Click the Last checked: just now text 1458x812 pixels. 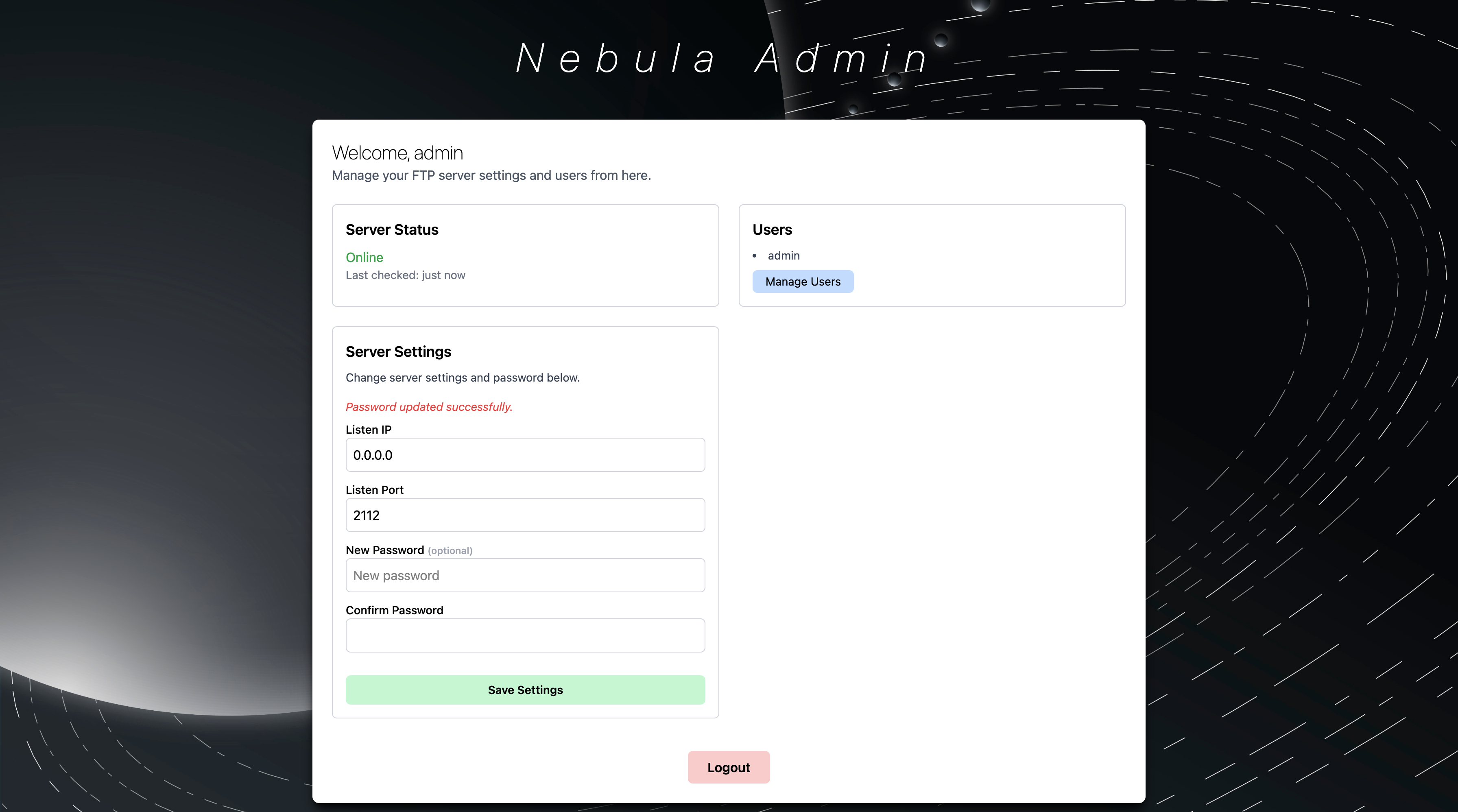[405, 275]
